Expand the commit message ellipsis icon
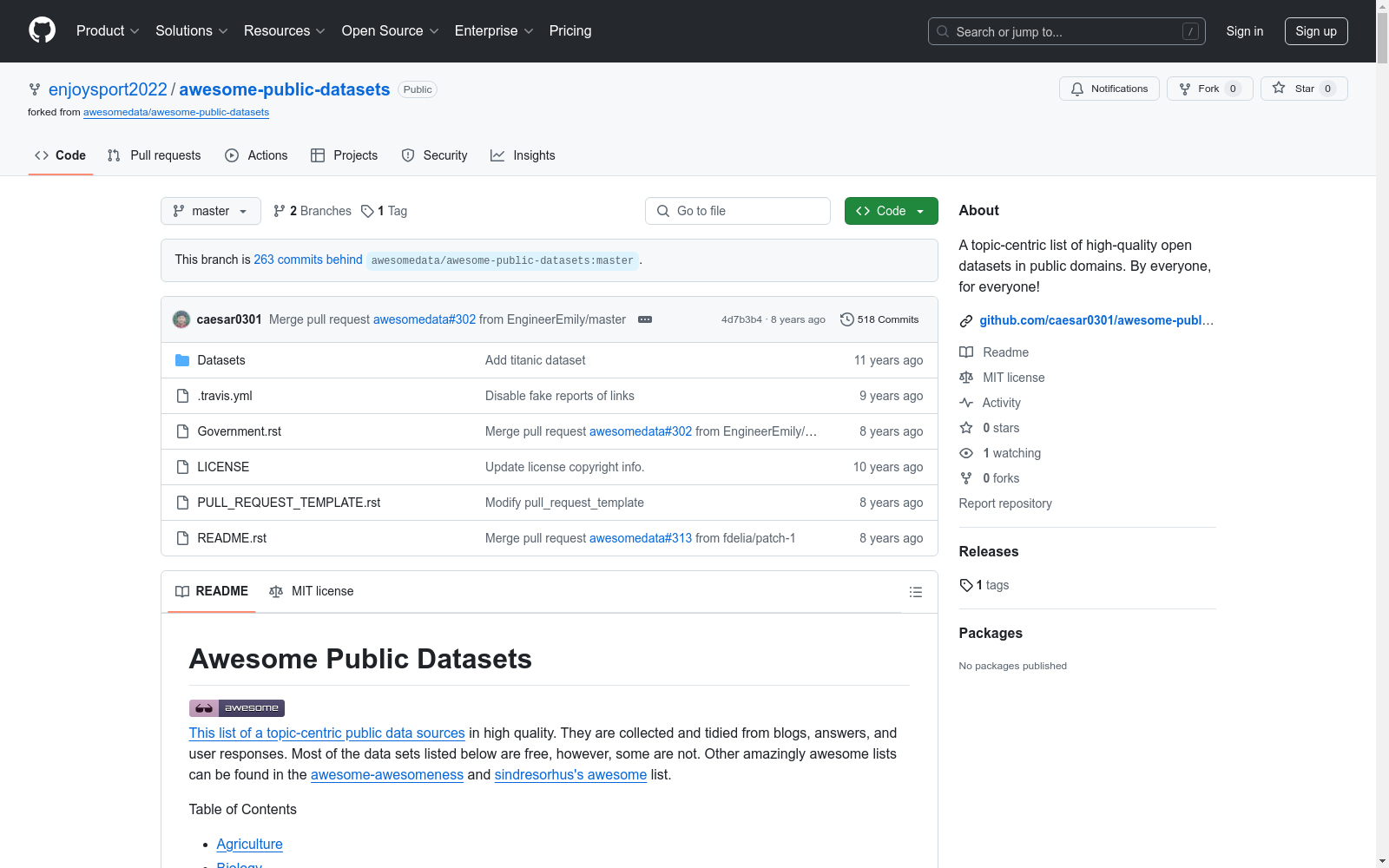 click(645, 319)
